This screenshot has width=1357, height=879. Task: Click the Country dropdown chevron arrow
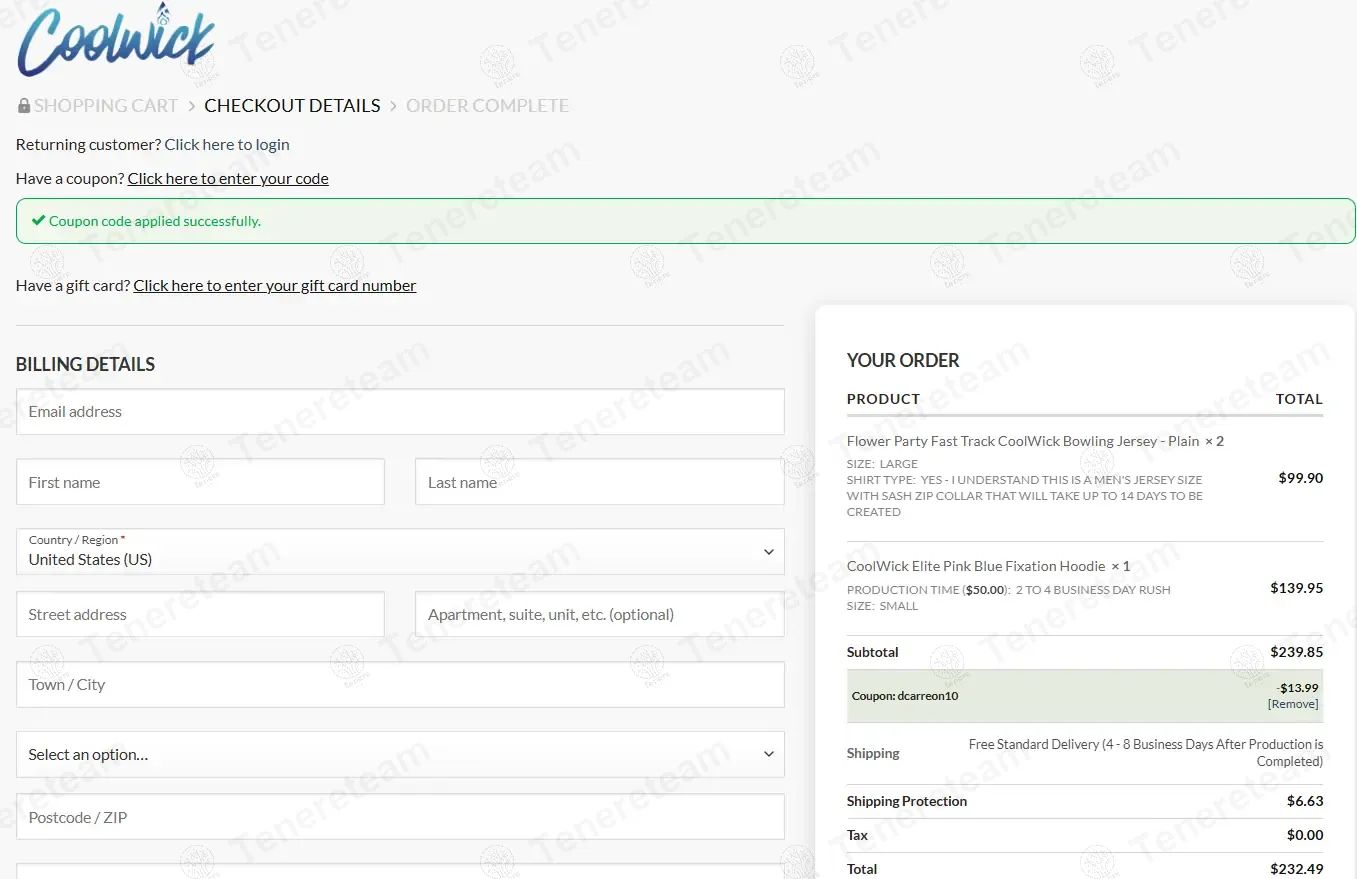pos(768,552)
